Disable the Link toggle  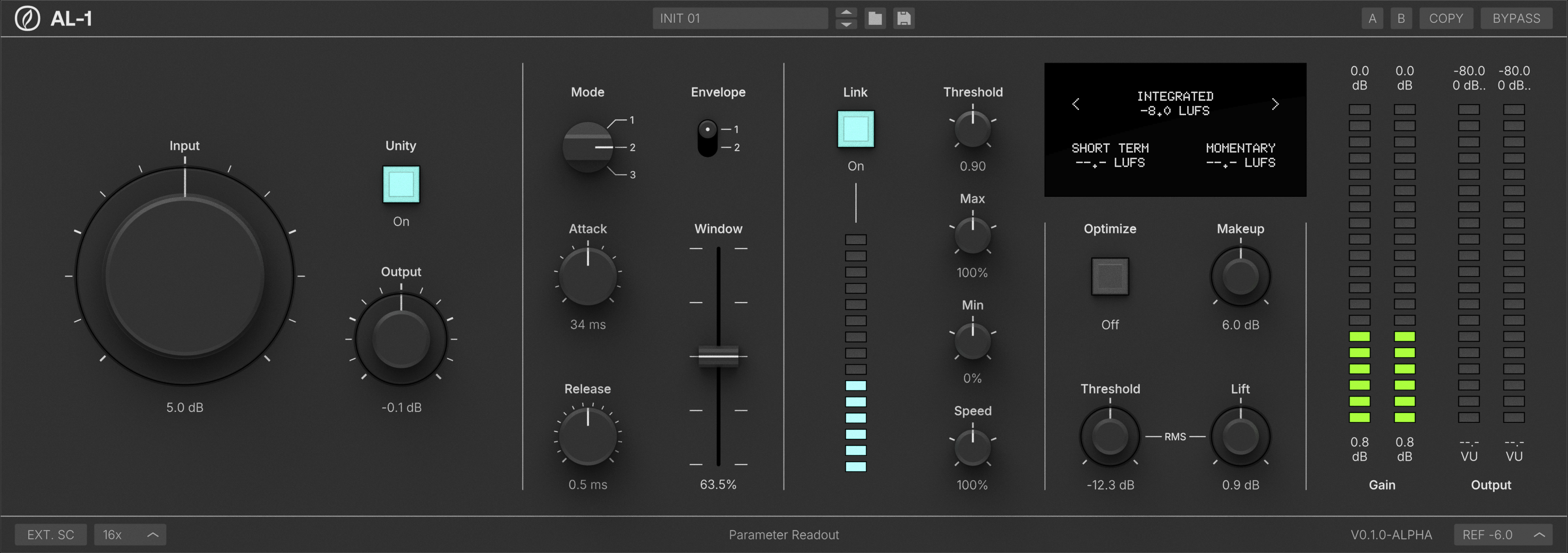click(855, 129)
